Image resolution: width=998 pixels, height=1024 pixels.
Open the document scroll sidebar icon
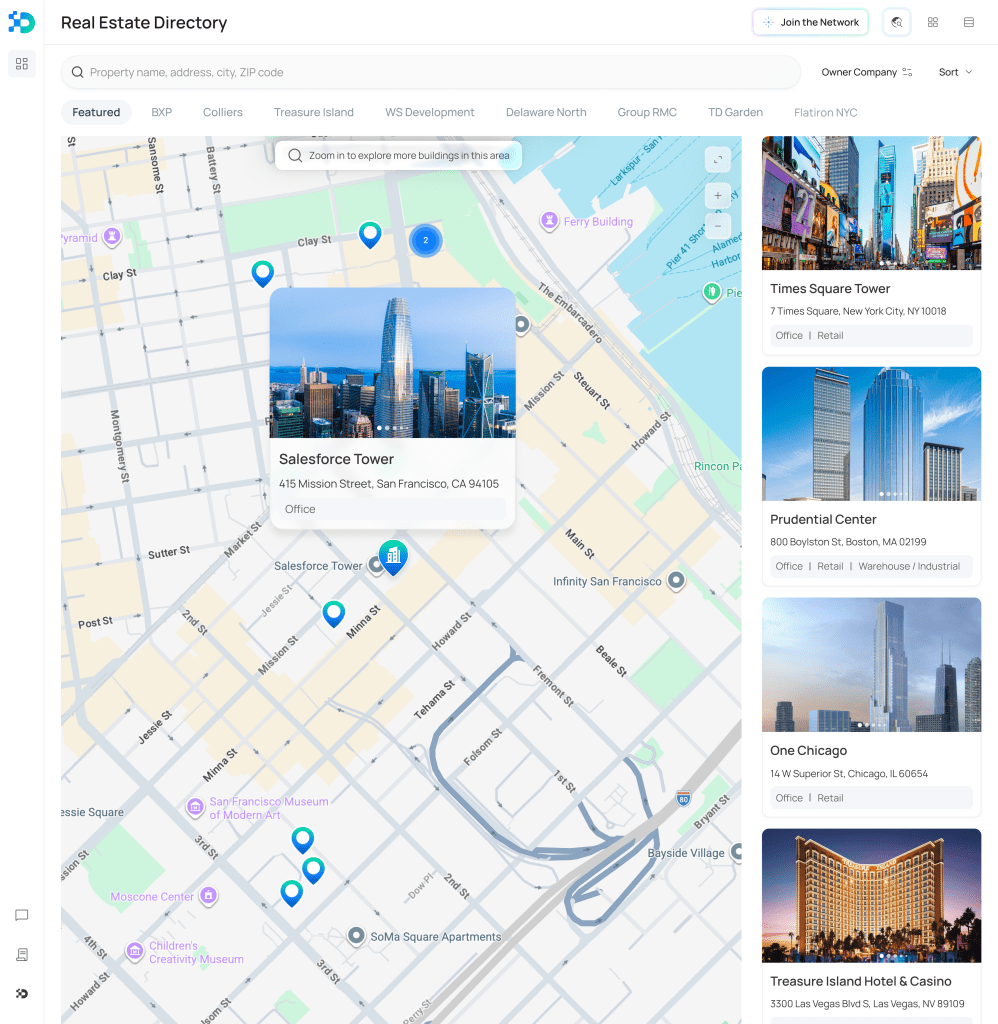point(22,955)
